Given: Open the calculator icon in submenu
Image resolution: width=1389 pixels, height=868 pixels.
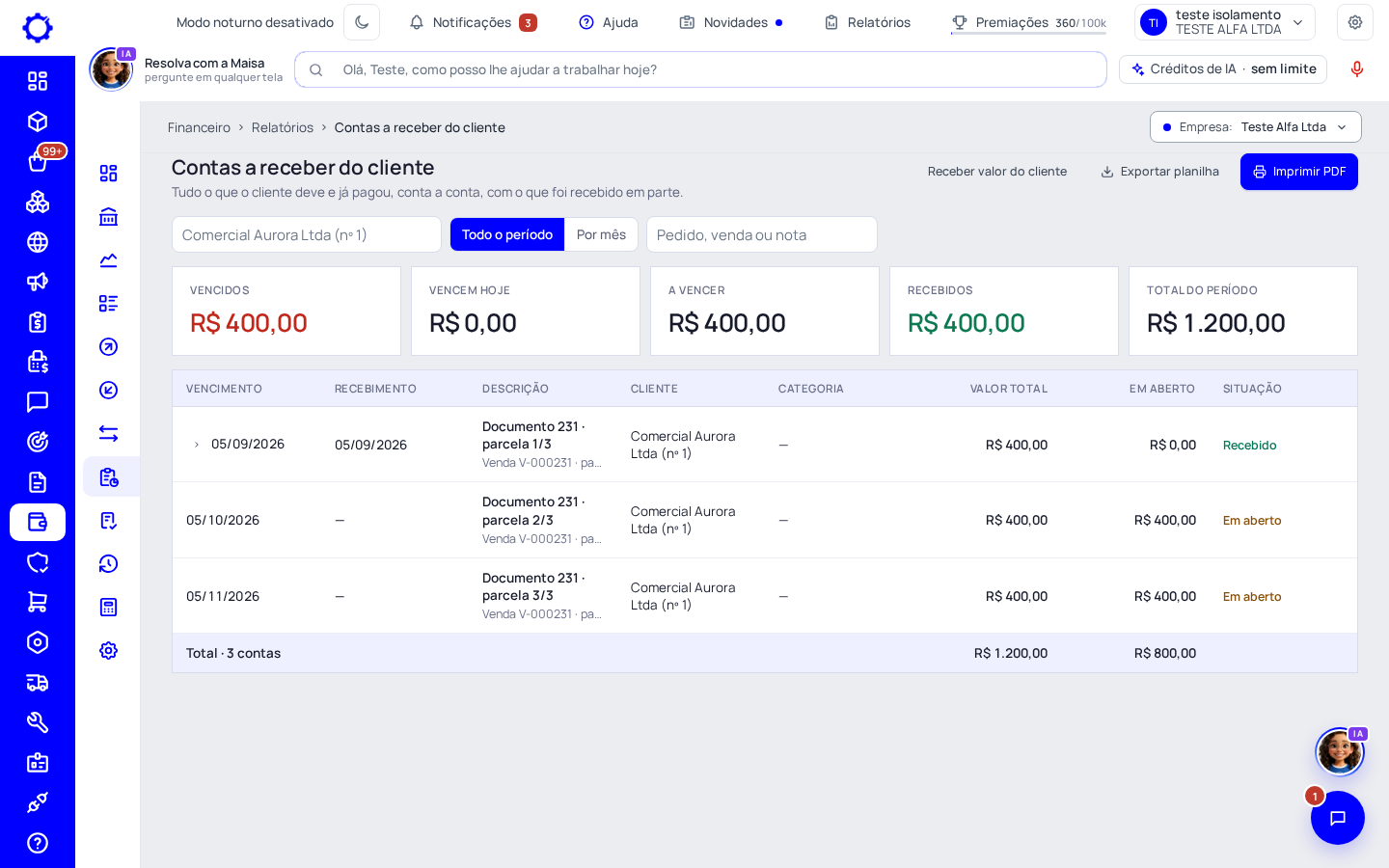Looking at the screenshot, I should pyautogui.click(x=109, y=607).
